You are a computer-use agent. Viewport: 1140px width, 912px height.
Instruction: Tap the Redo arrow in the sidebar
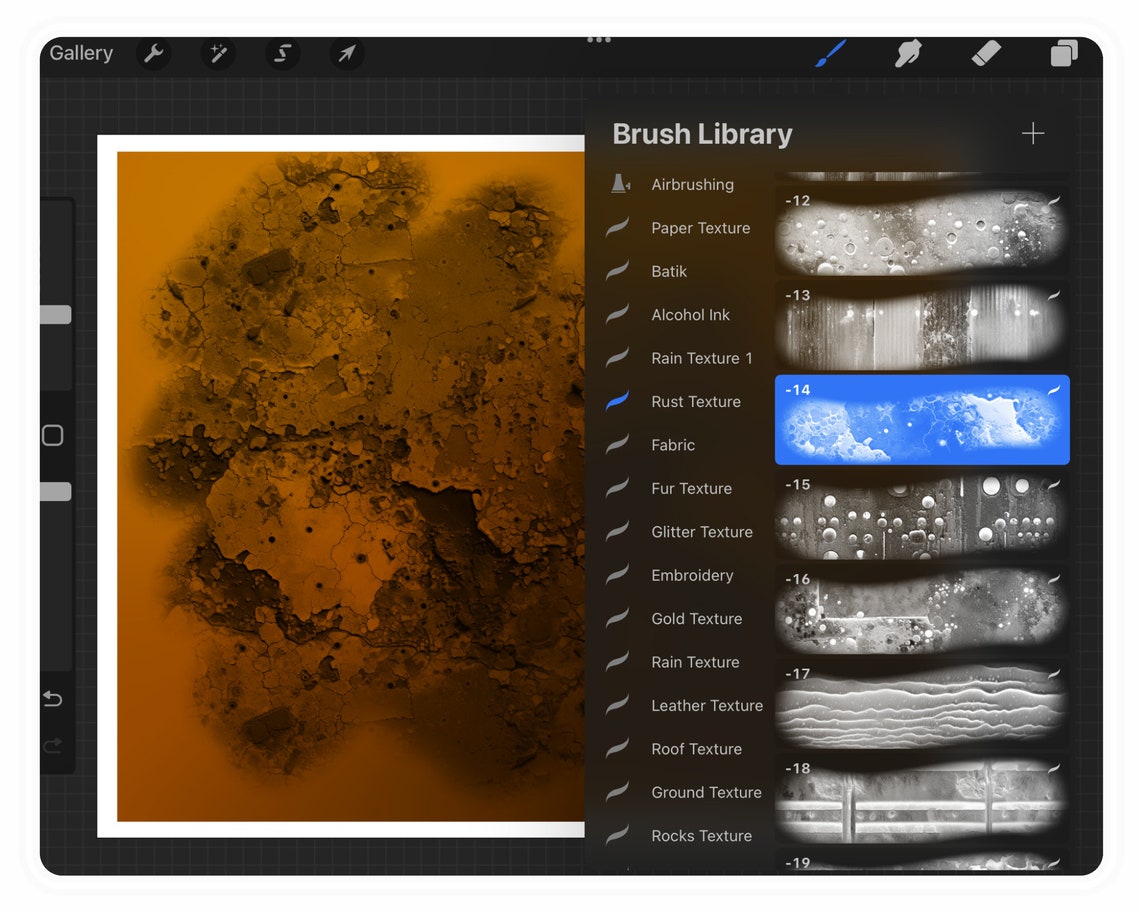[54, 746]
